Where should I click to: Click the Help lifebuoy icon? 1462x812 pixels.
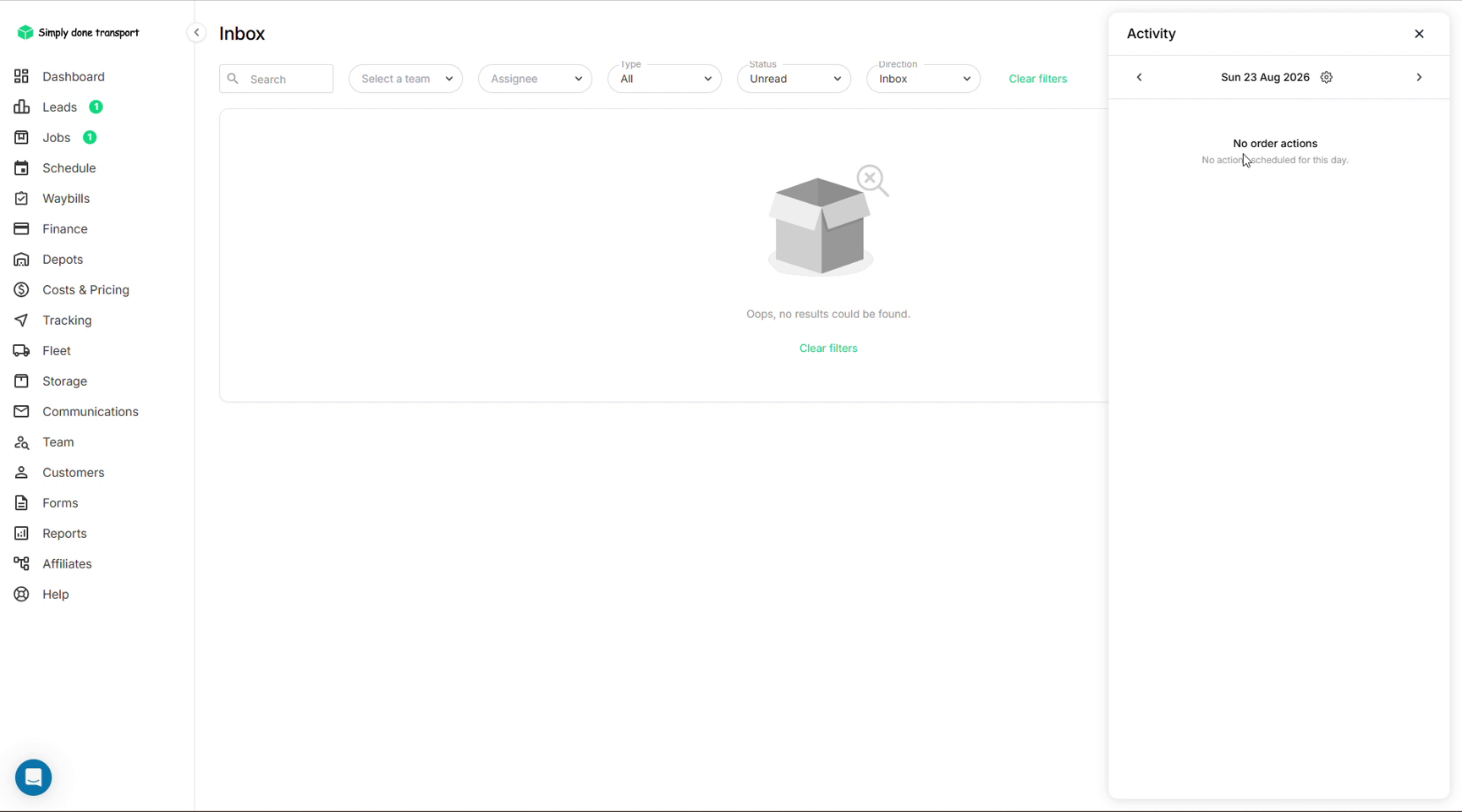click(x=21, y=594)
